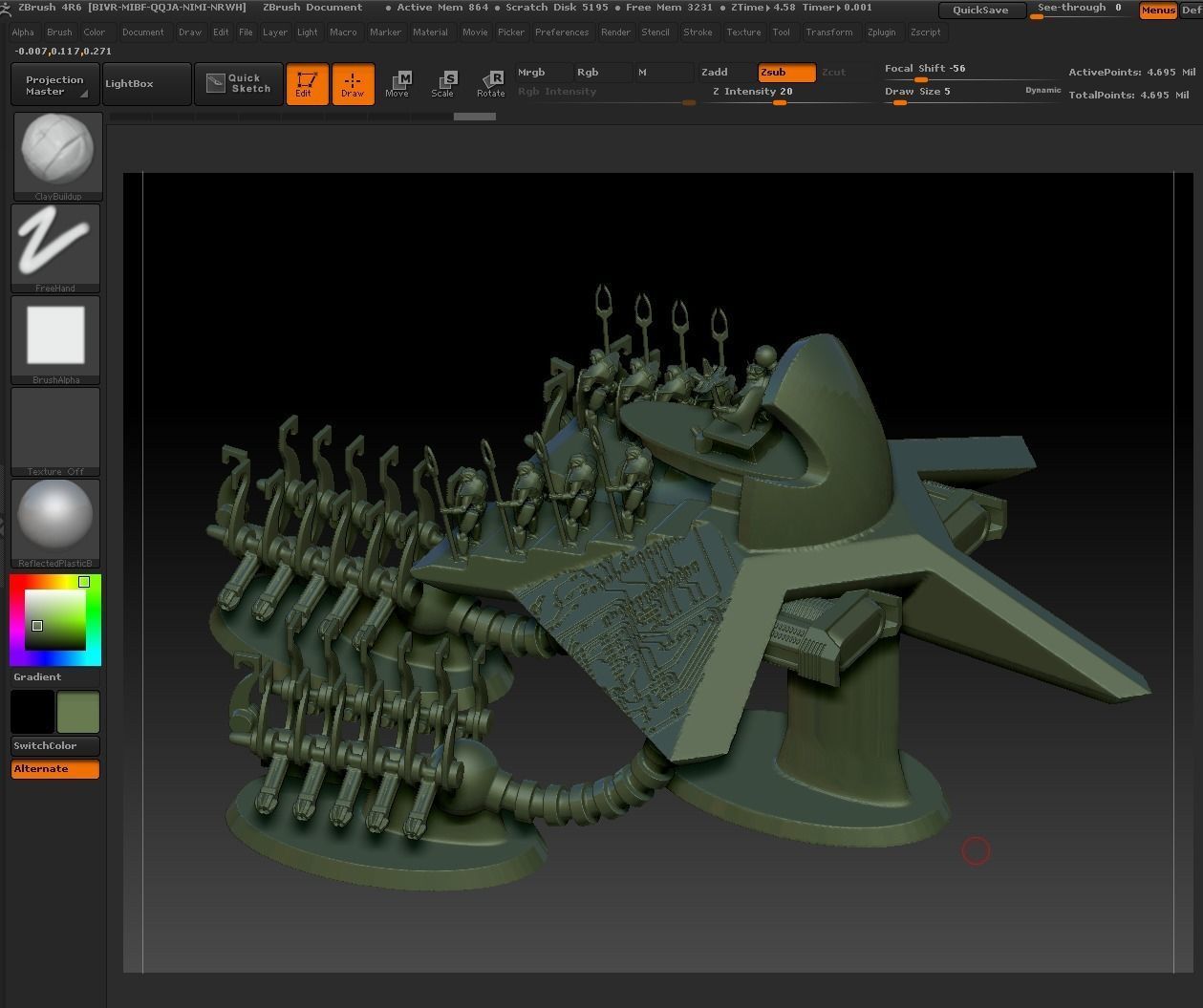Open the Alpha menu
Viewport: 1203px width, 1008px height.
(x=23, y=32)
